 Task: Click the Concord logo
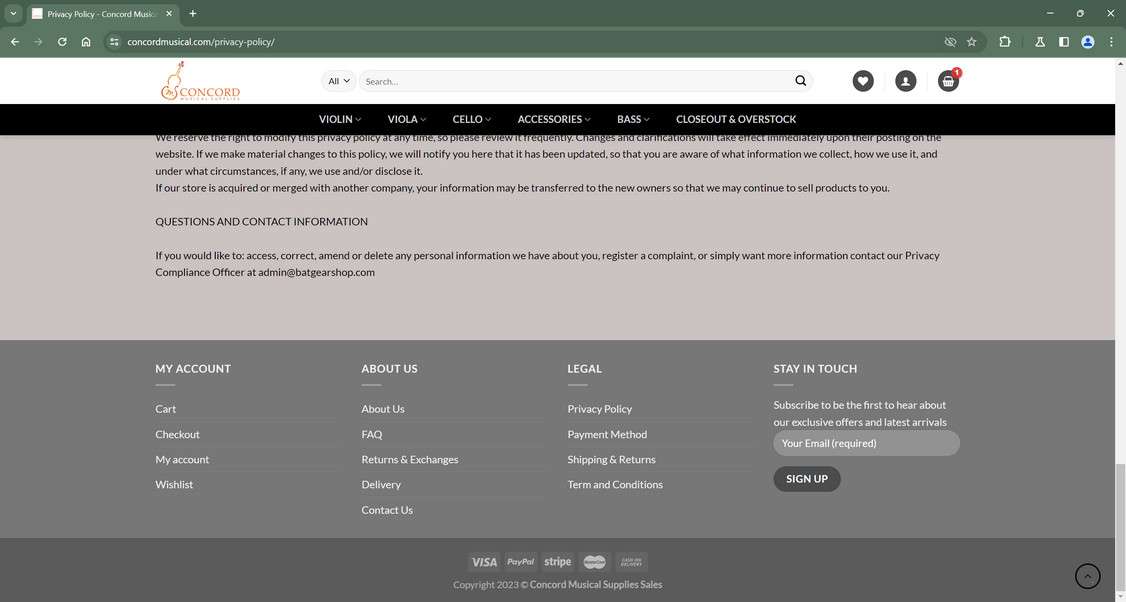pos(200,81)
